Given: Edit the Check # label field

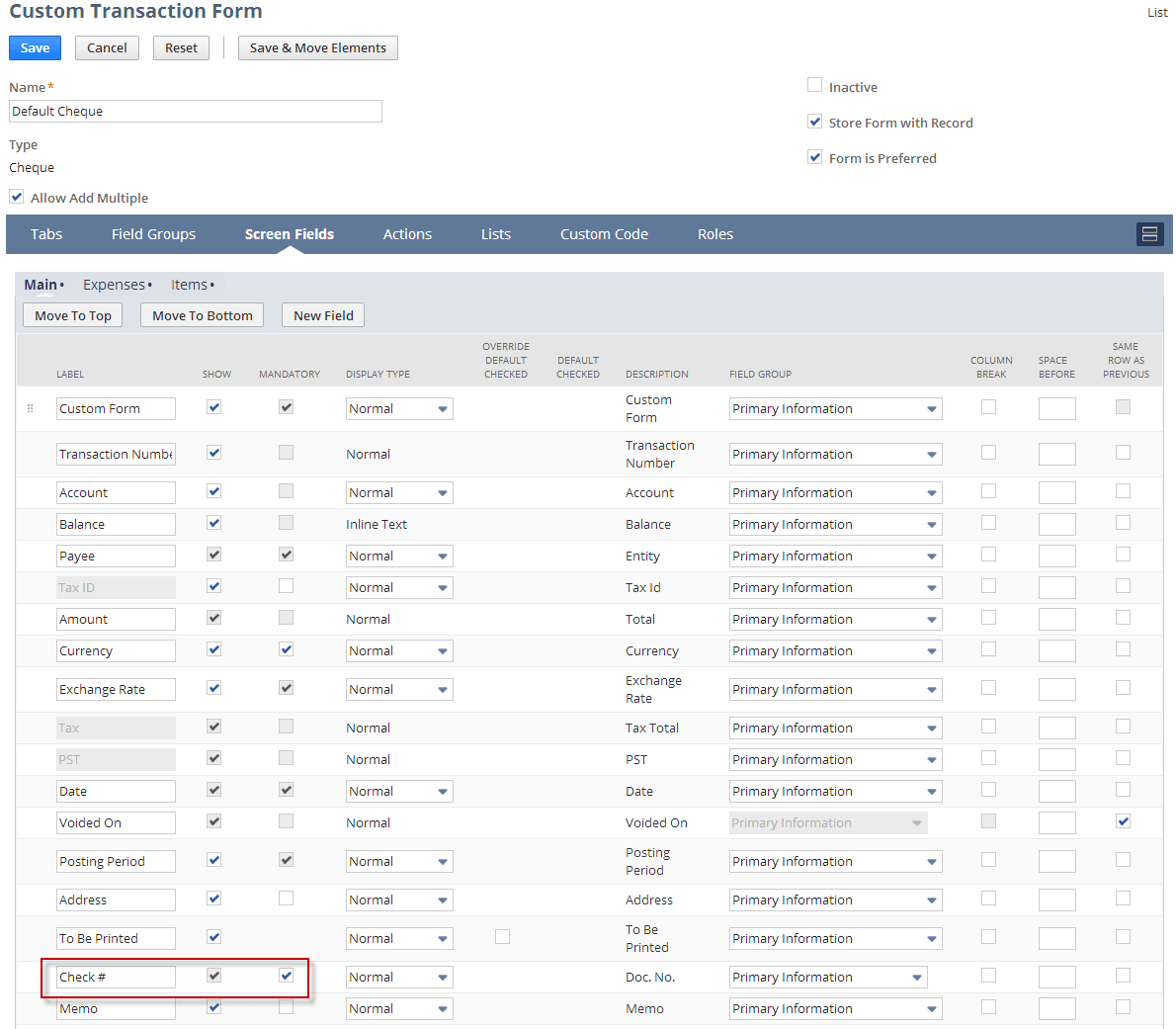Looking at the screenshot, I should [x=116, y=978].
